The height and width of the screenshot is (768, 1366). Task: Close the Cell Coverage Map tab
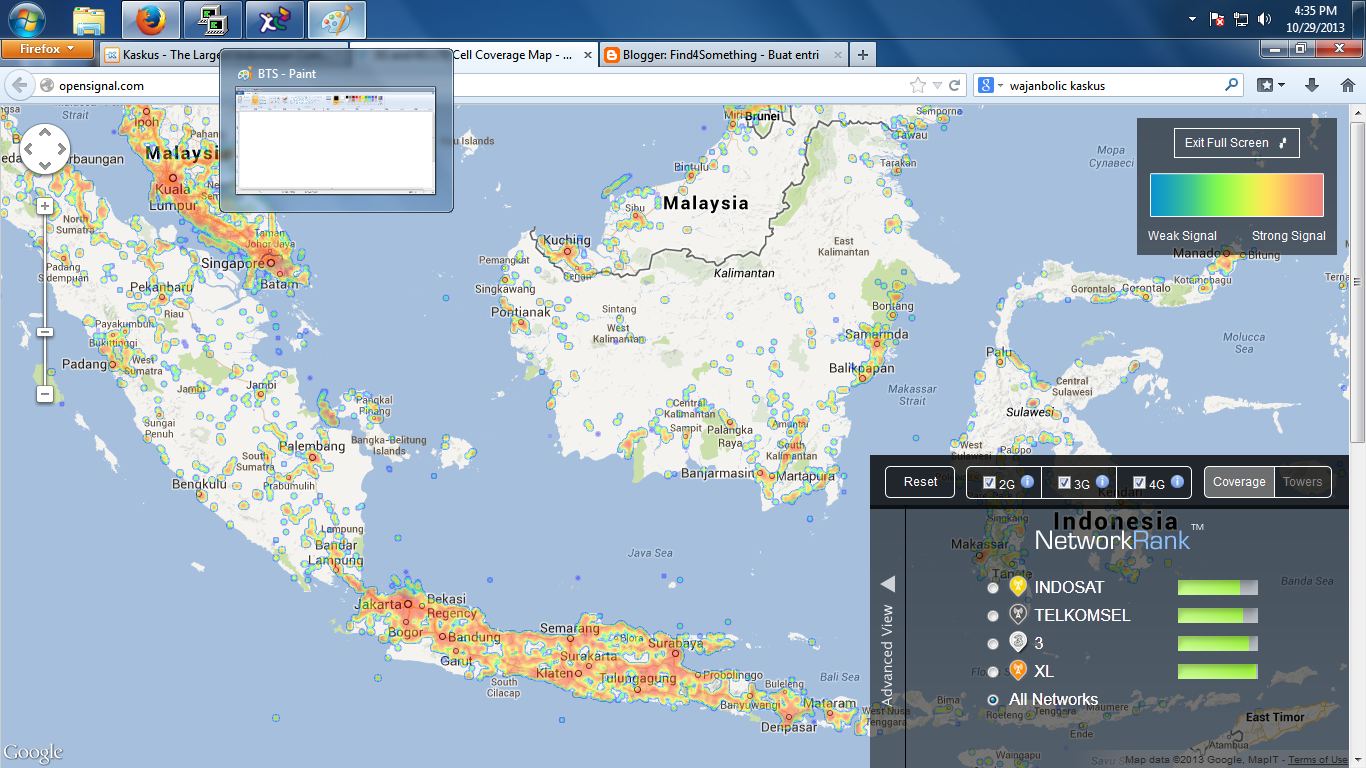[587, 55]
